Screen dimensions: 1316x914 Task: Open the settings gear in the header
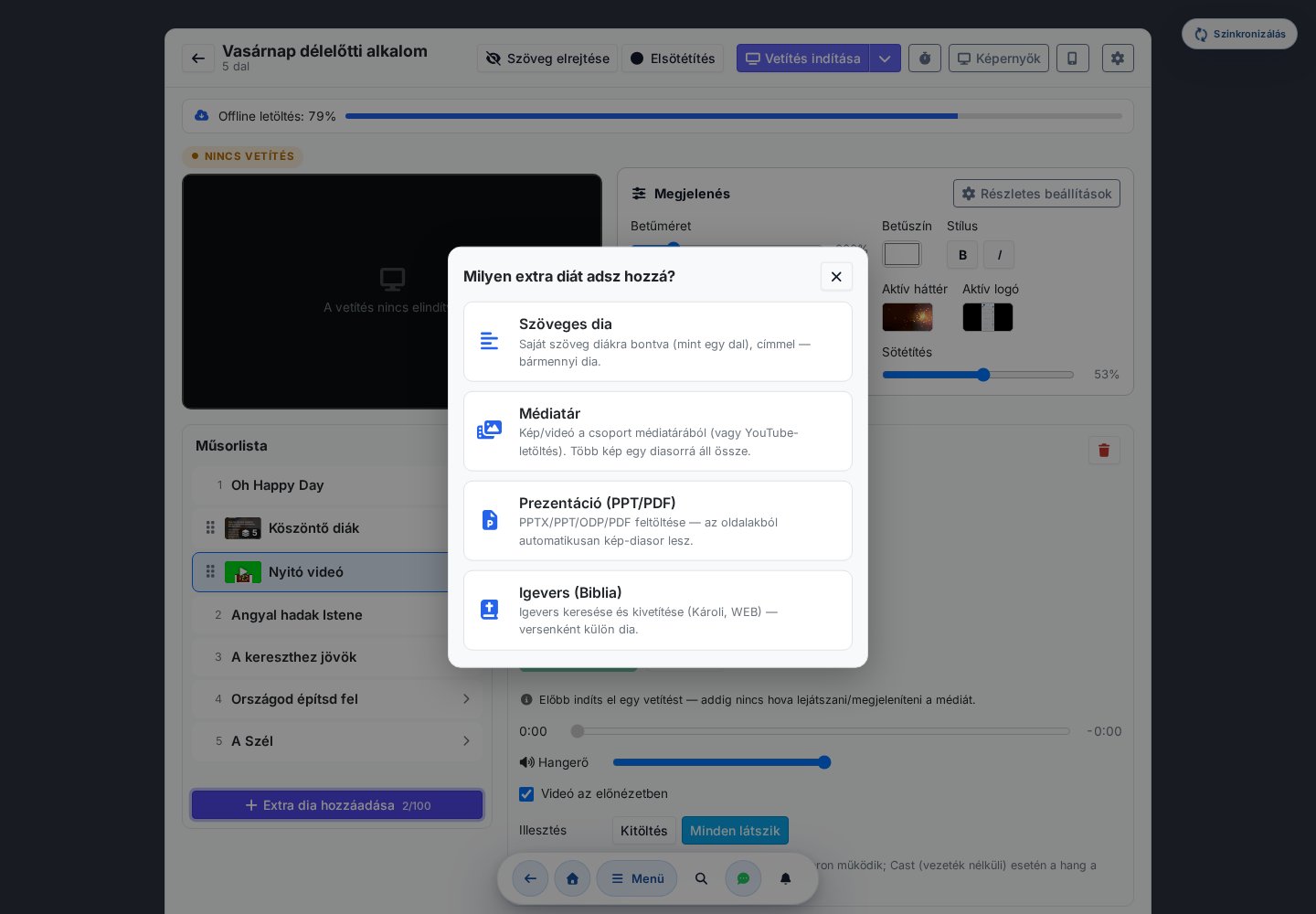(1118, 58)
